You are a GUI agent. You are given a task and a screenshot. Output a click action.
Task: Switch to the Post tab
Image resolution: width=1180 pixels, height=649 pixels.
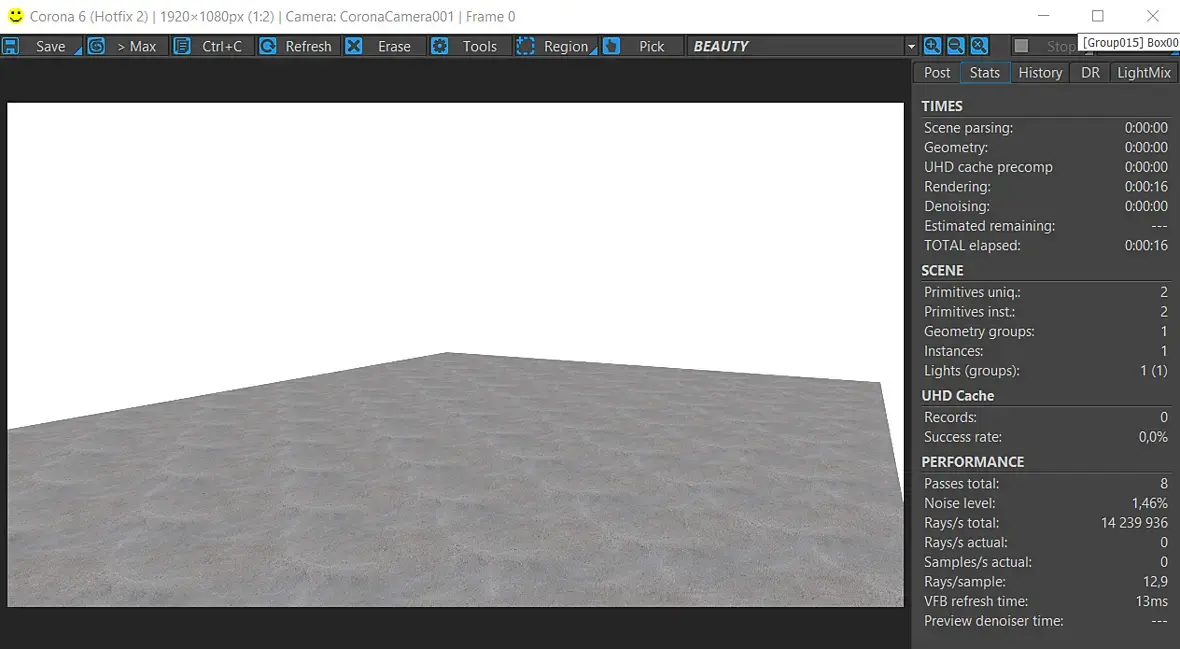coord(937,72)
